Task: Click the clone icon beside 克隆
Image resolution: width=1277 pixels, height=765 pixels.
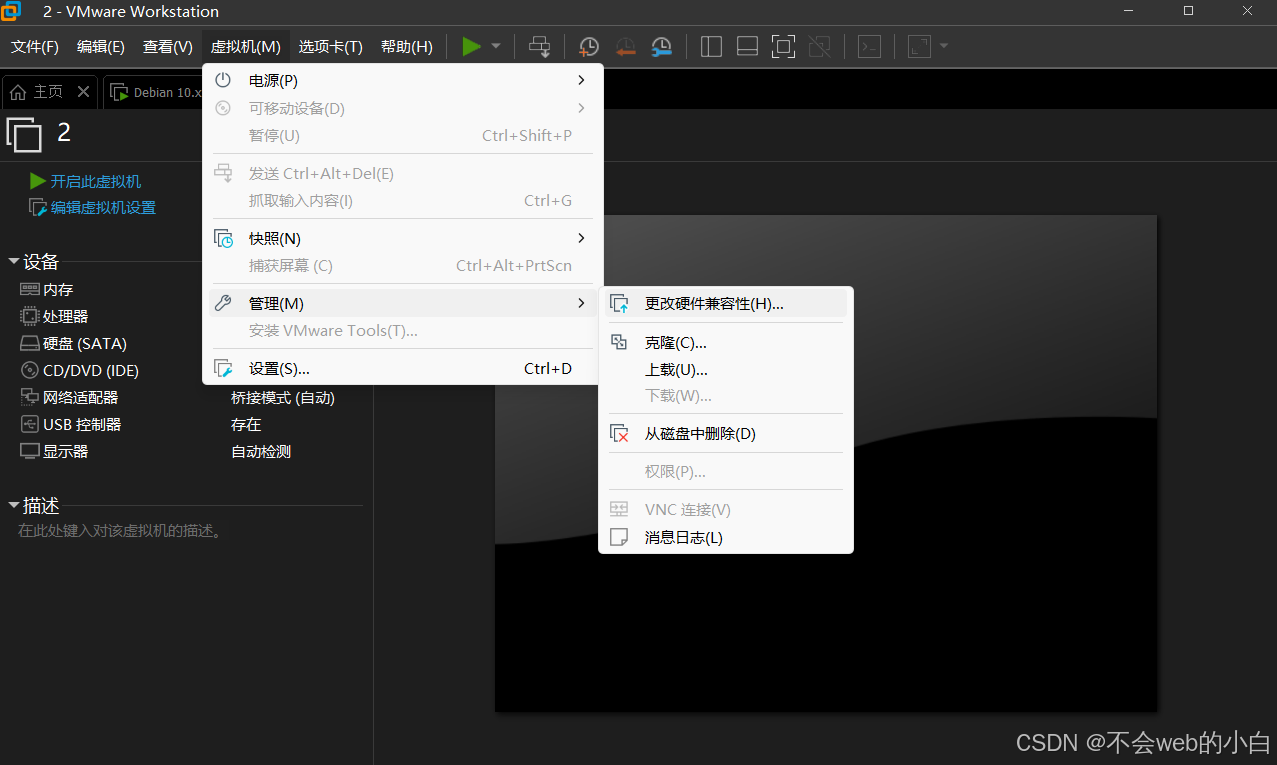Action: click(620, 342)
